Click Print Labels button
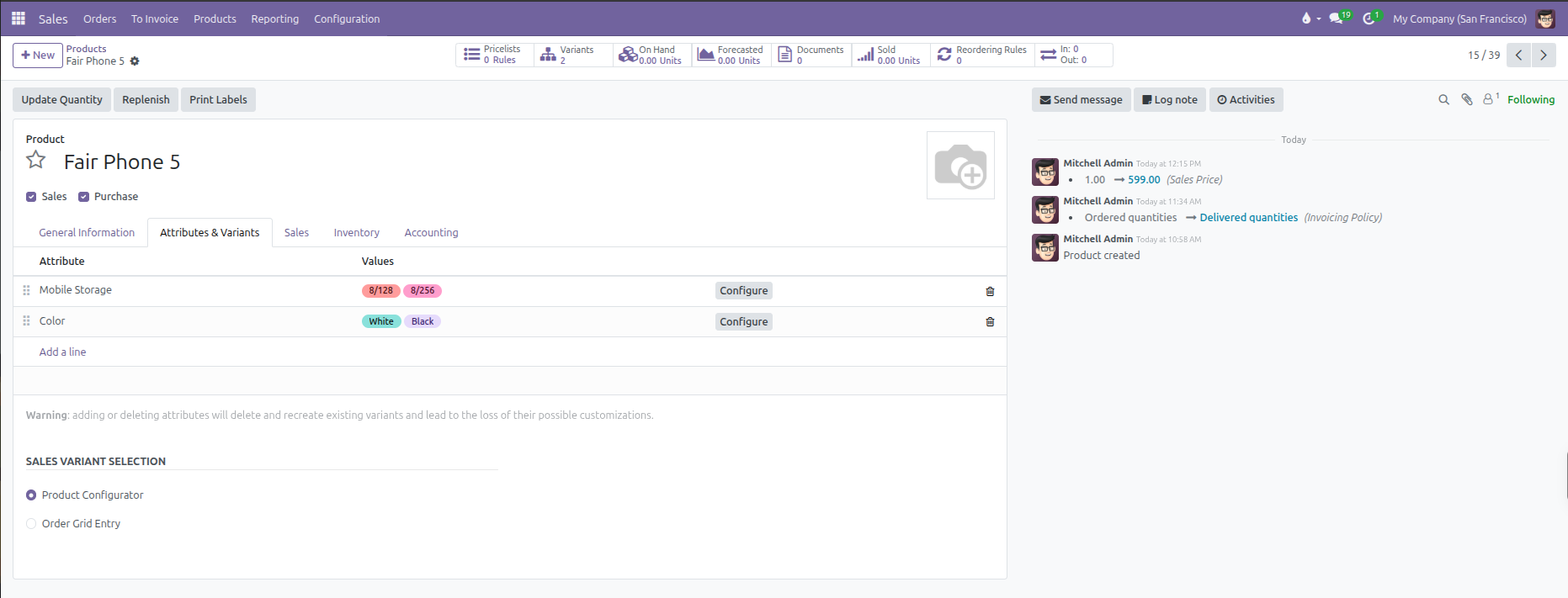The height and width of the screenshot is (598, 1568). pyautogui.click(x=218, y=99)
